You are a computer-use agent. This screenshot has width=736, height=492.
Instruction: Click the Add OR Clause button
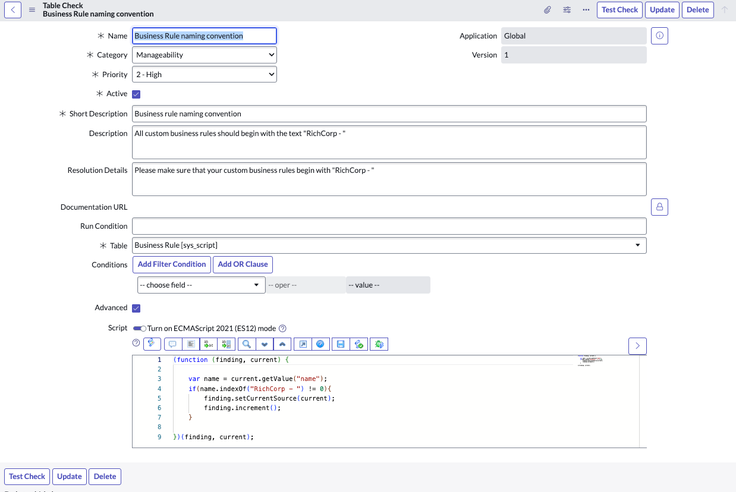coord(242,264)
